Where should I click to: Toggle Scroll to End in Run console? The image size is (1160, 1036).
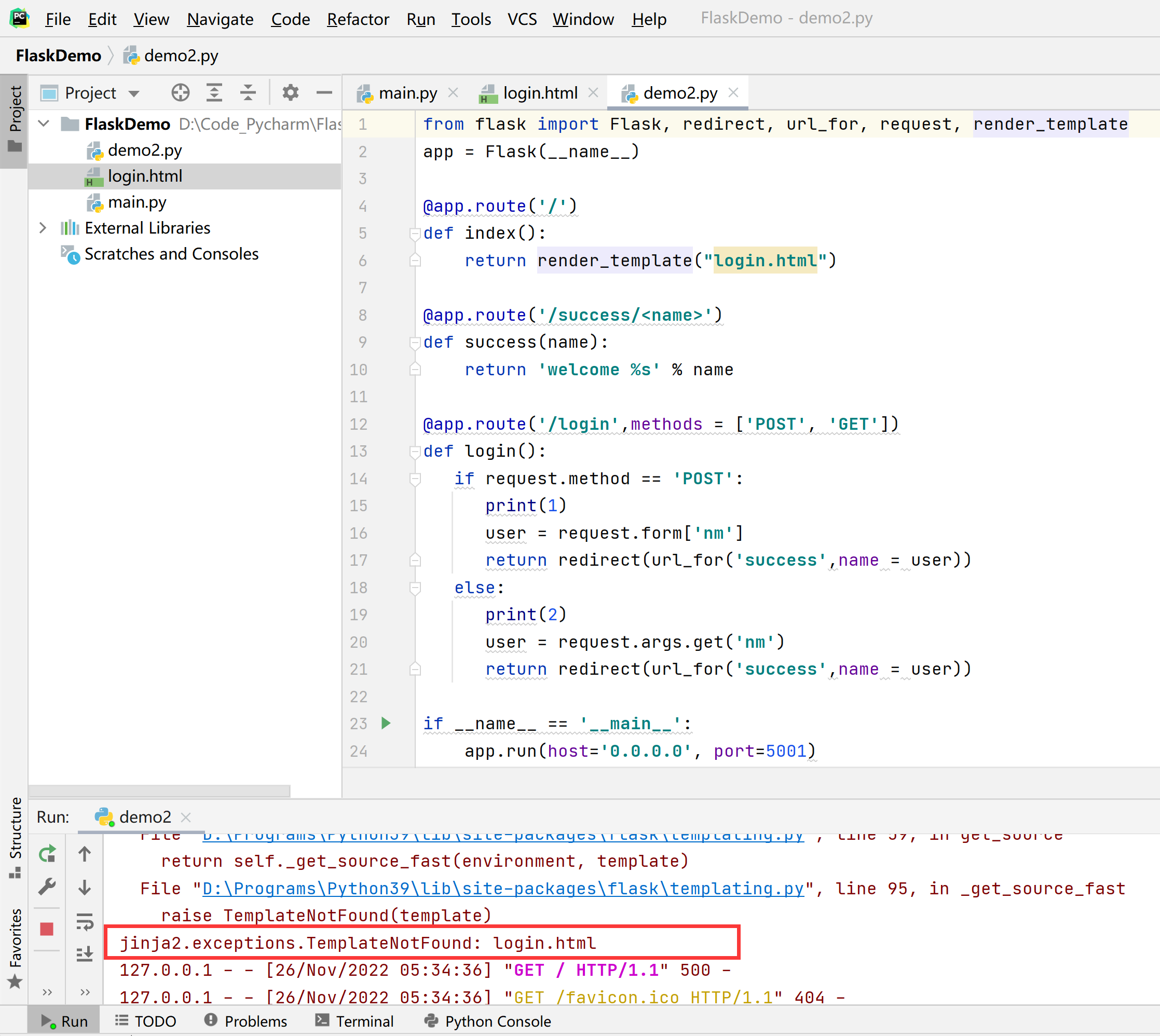coord(85,953)
